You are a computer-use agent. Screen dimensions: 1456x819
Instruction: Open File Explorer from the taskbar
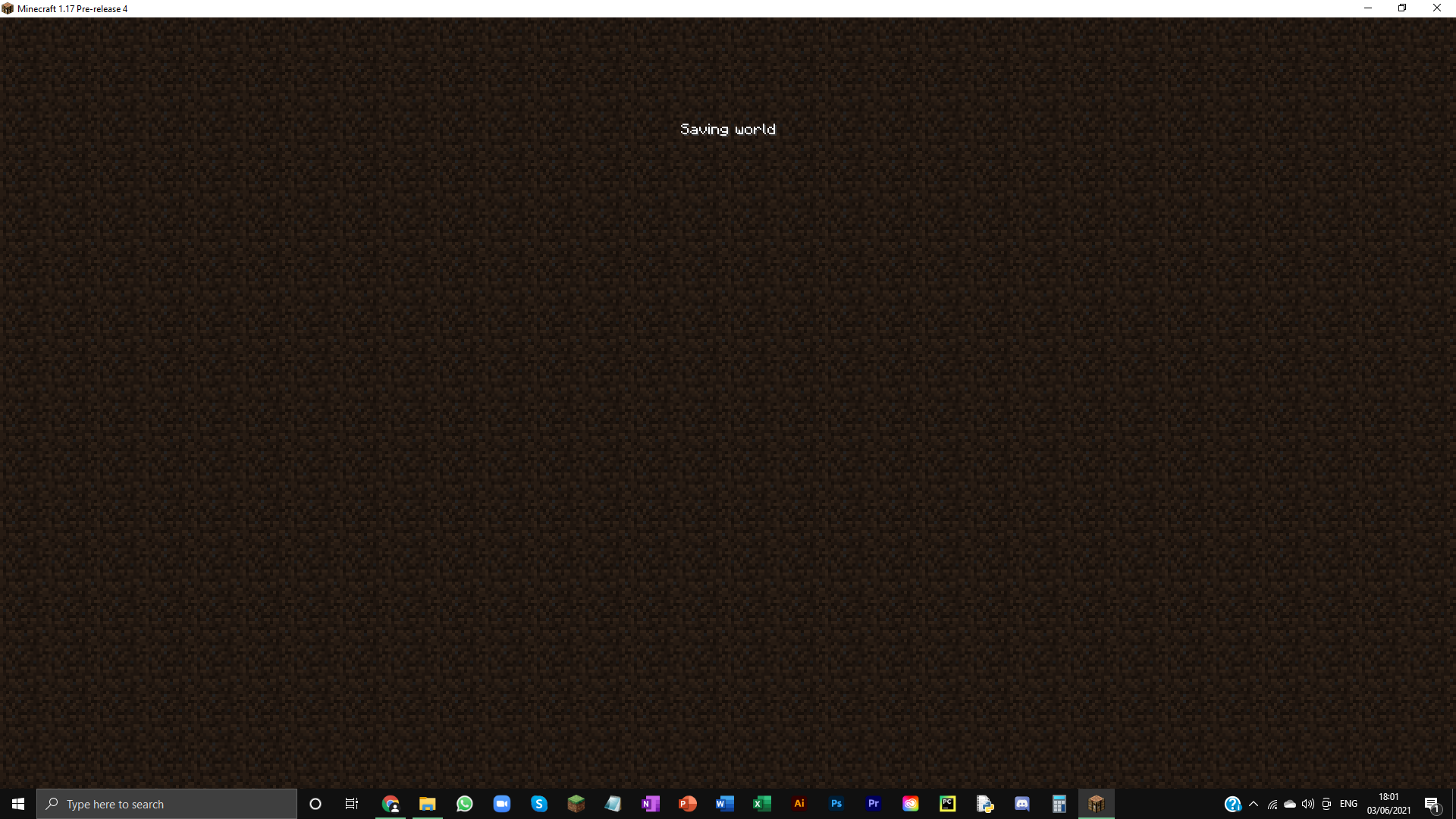[428, 804]
